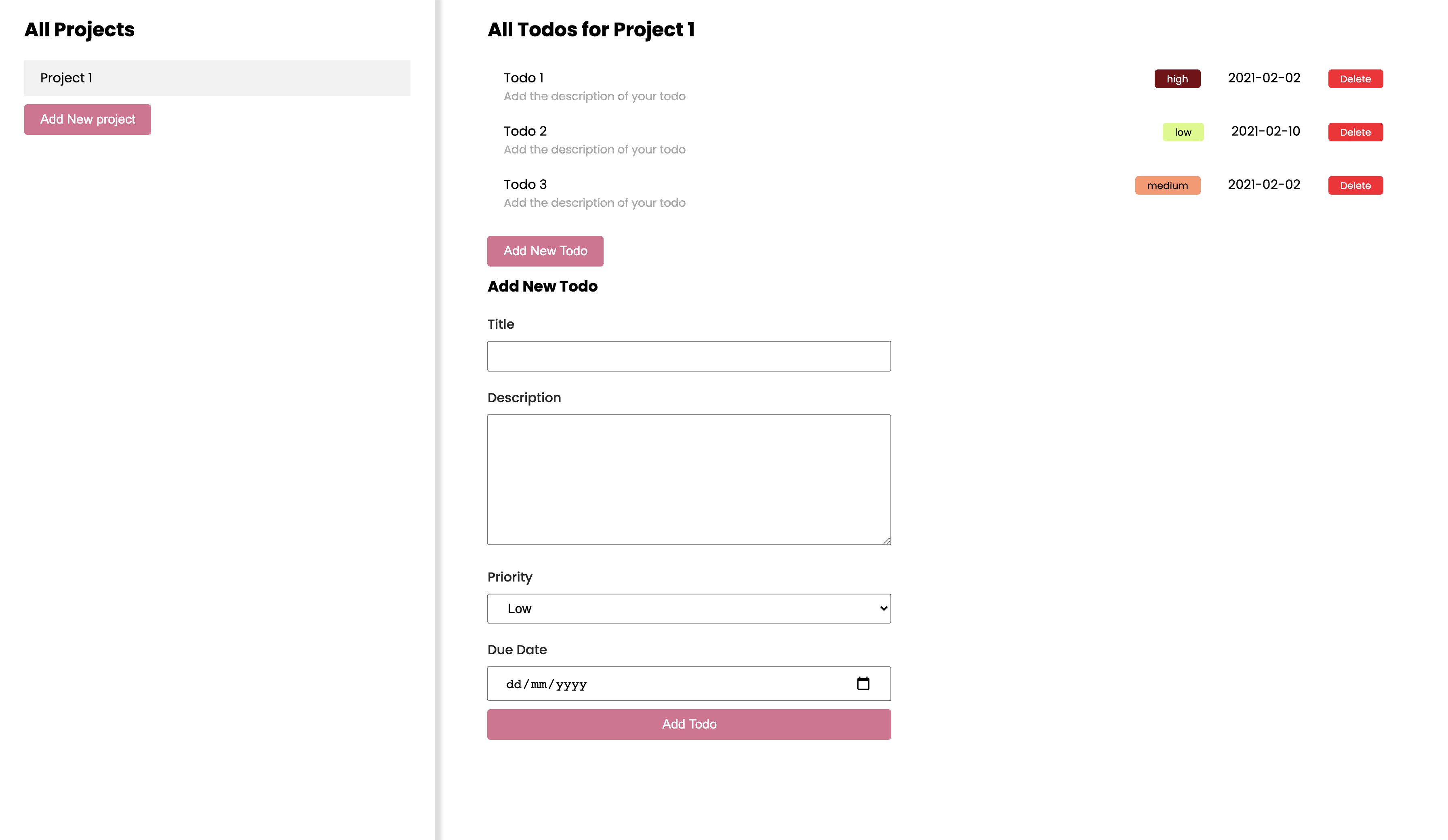The width and height of the screenshot is (1448, 840).
Task: Click the low priority badge on Todo 2
Action: coord(1183,132)
